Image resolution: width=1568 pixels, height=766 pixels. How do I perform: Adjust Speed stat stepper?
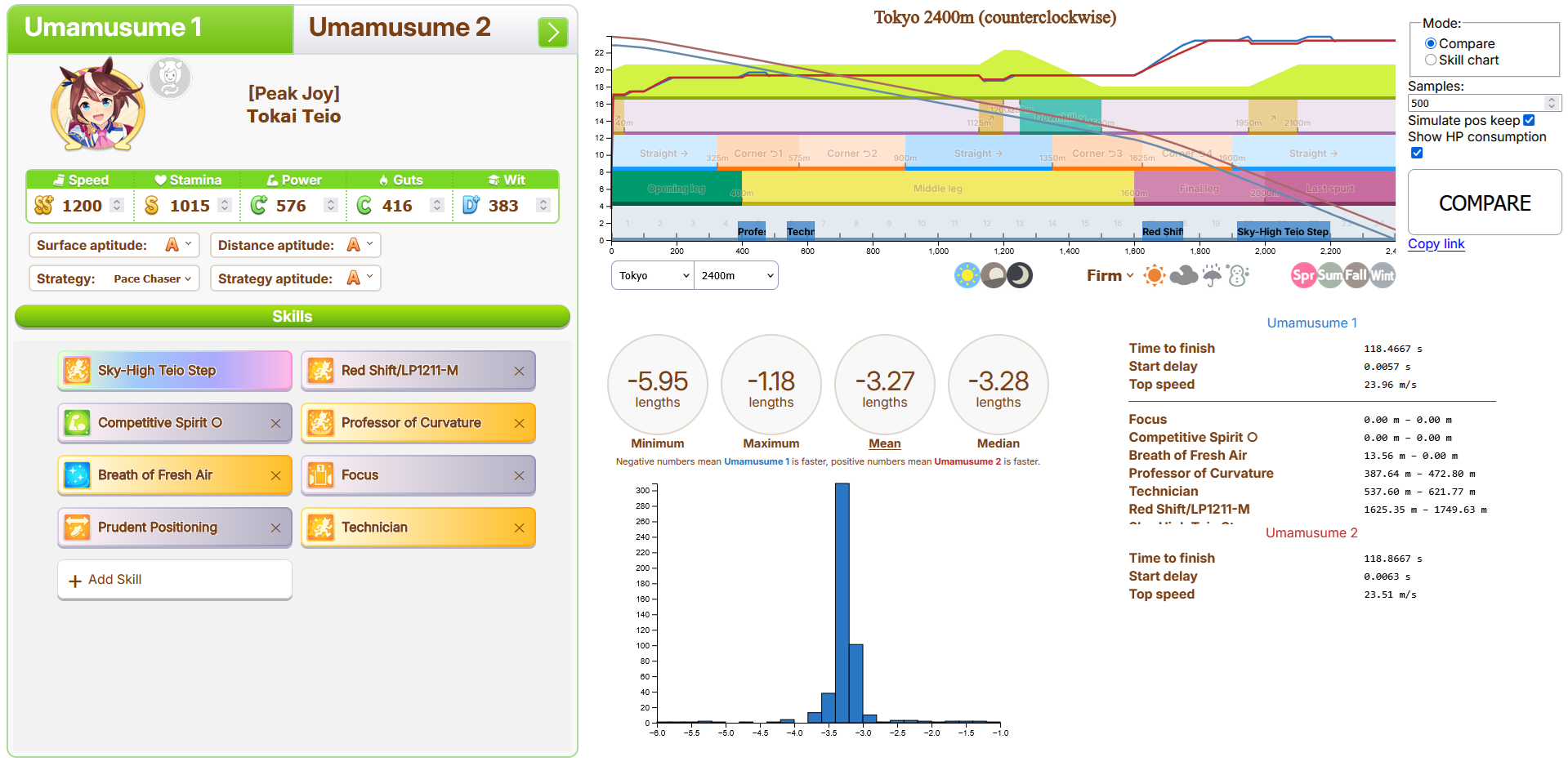(x=117, y=205)
